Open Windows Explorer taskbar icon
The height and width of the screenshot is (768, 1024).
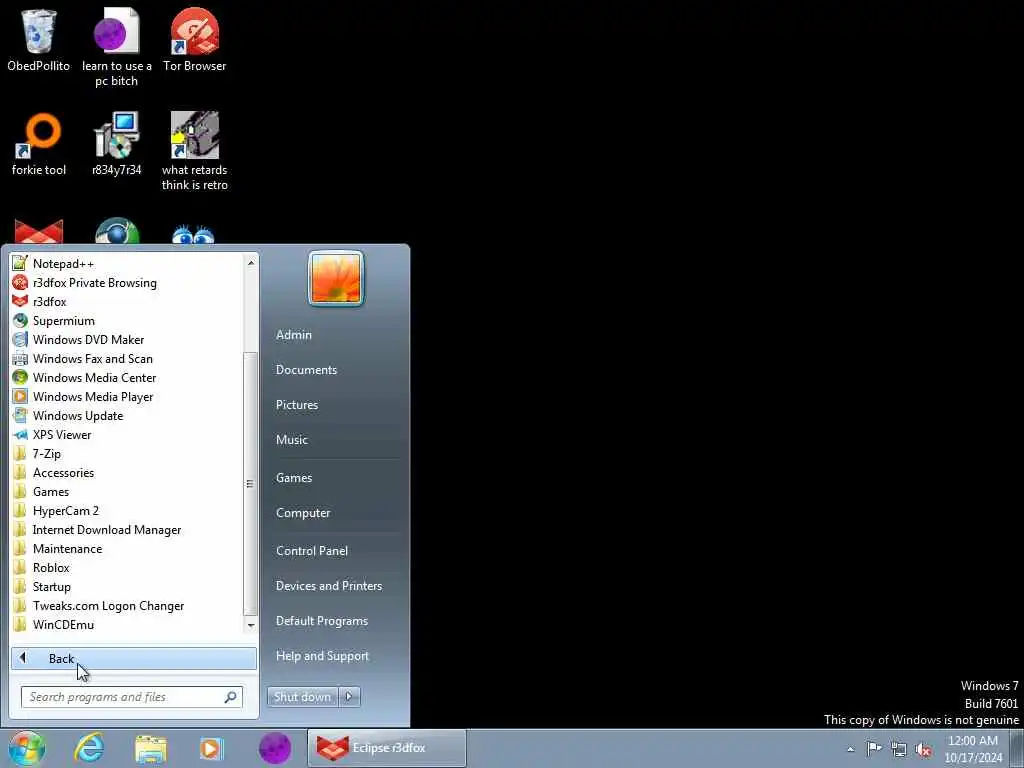pyautogui.click(x=151, y=749)
